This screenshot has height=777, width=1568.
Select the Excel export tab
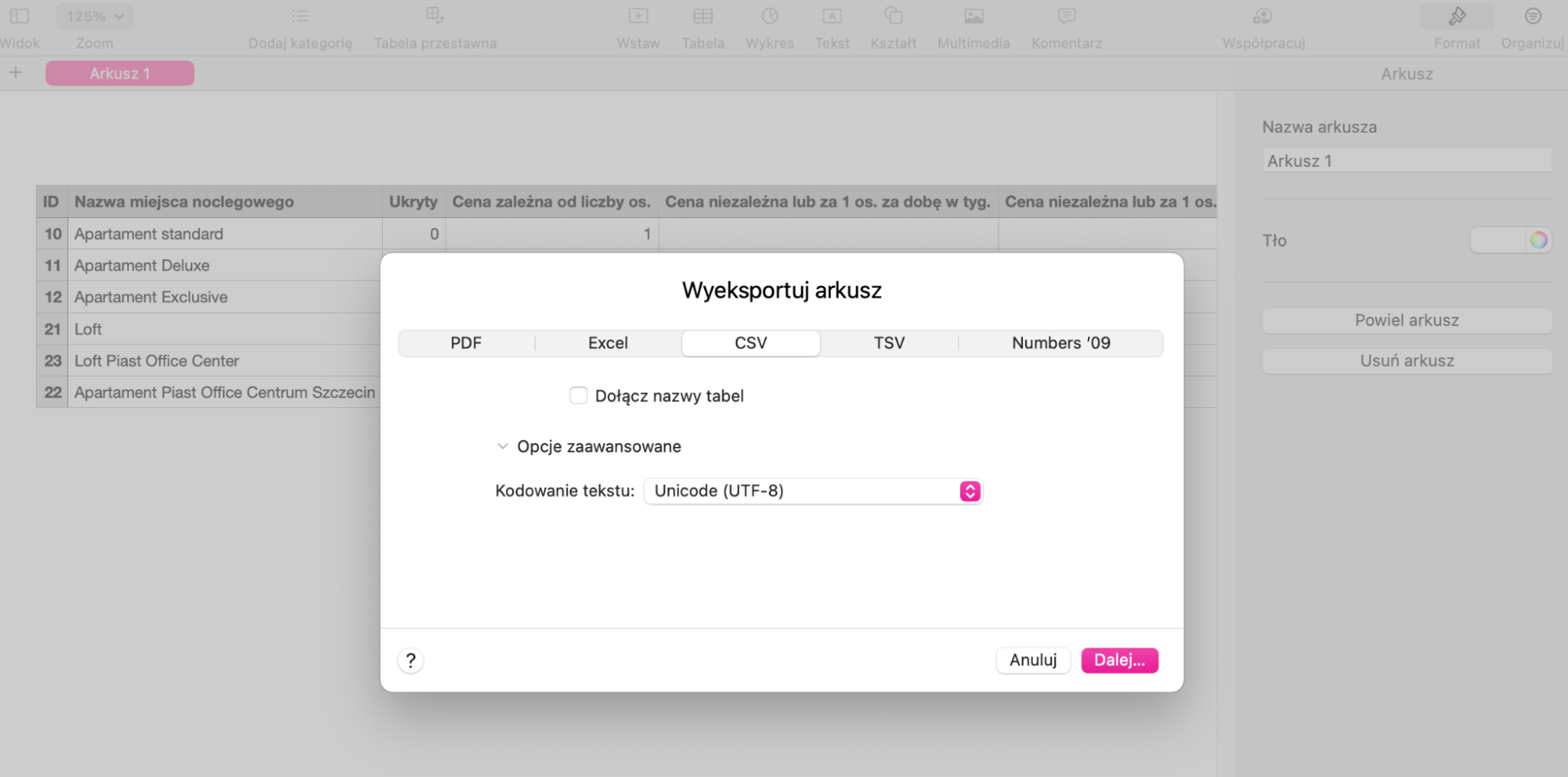click(x=608, y=343)
